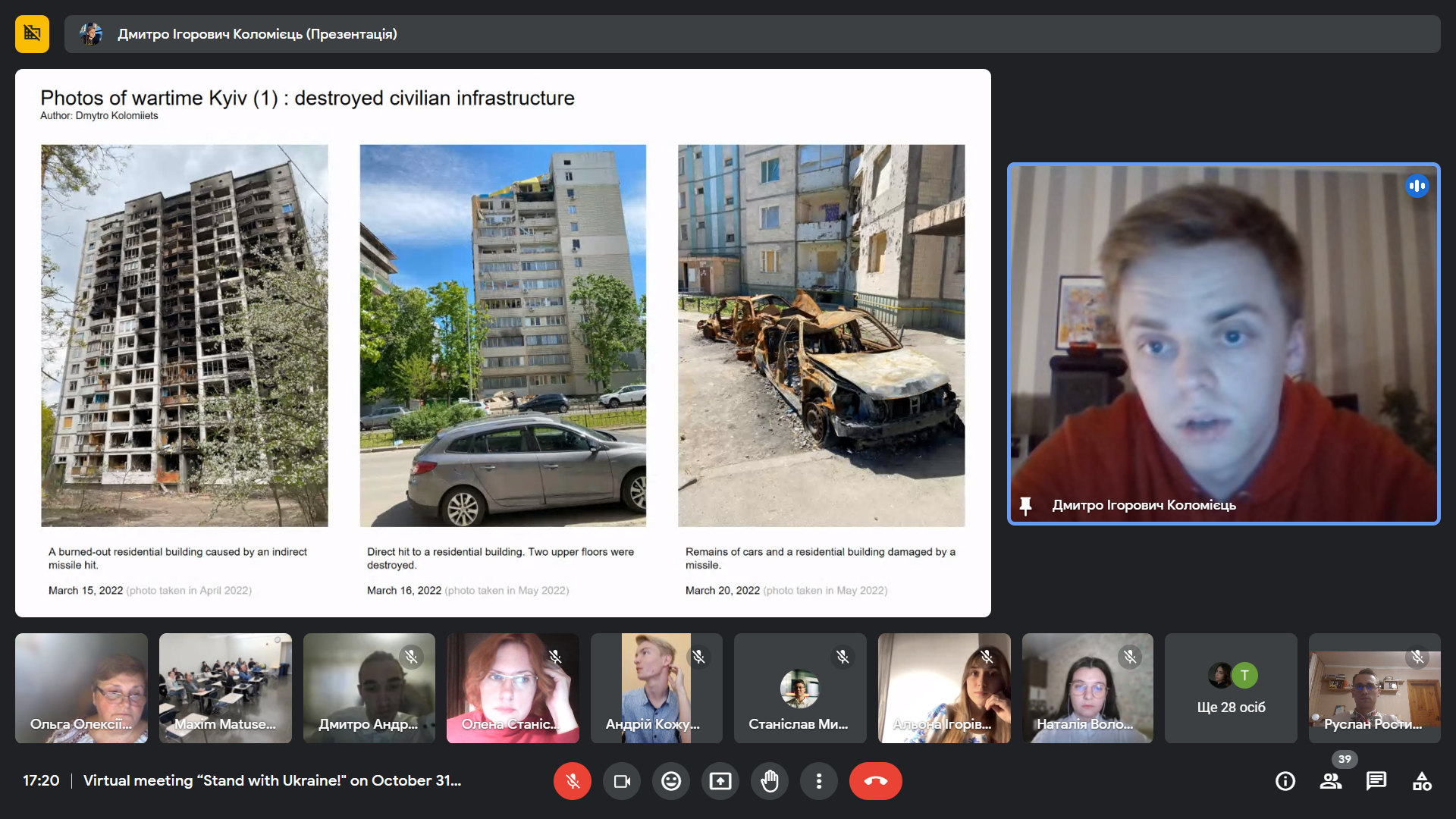The width and height of the screenshot is (1456, 819).
Task: Click Руслан Рости participant tile
Action: (1374, 689)
